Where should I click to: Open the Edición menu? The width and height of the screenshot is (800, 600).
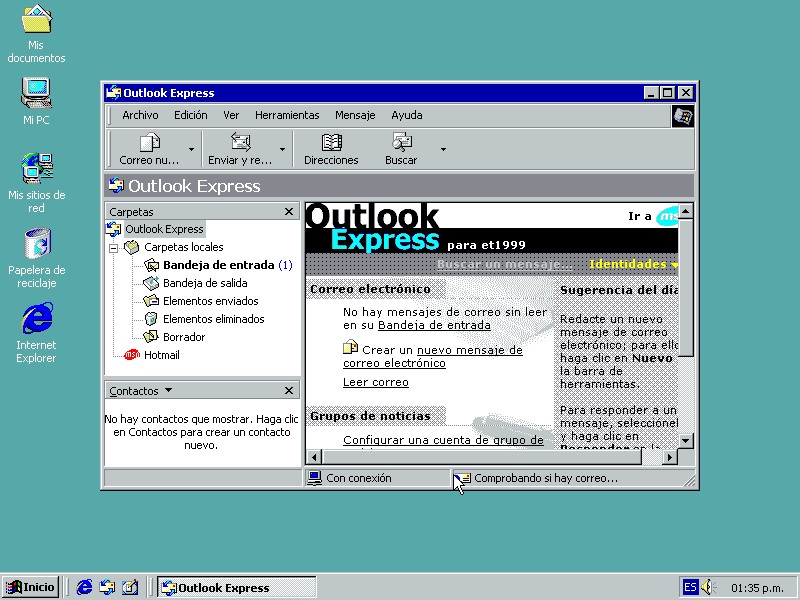191,115
